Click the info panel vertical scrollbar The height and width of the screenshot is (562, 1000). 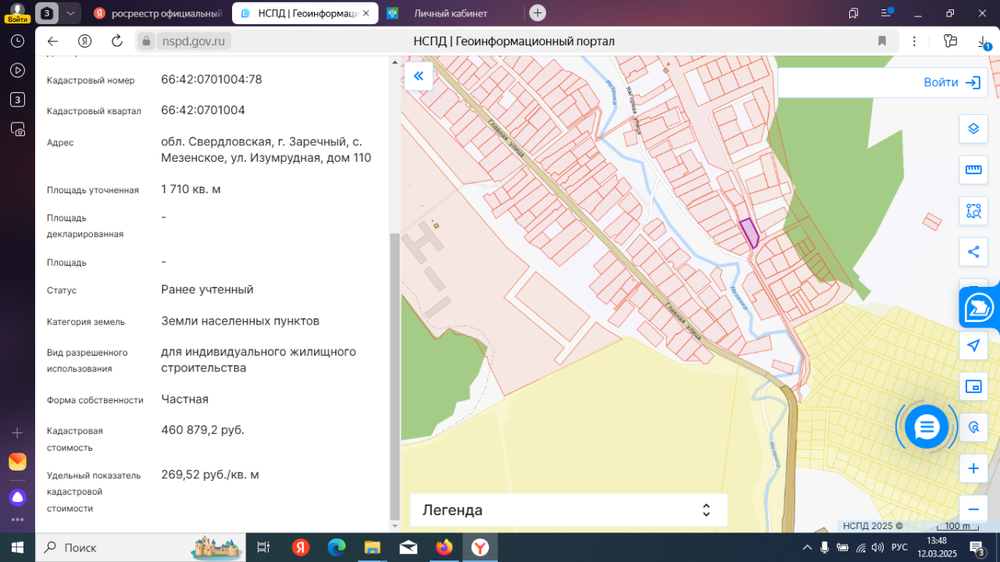395,376
